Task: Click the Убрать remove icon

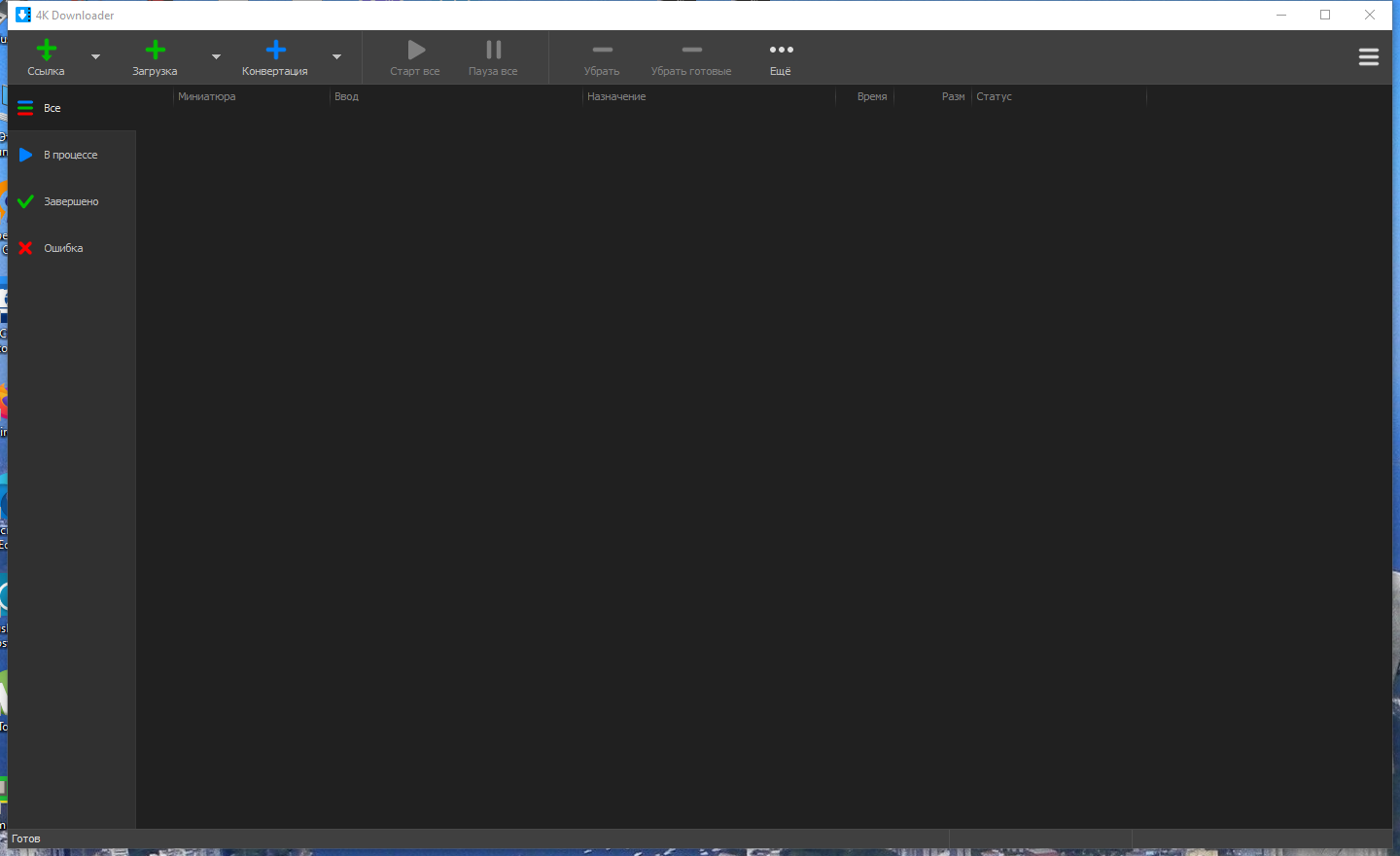Action: [x=602, y=50]
